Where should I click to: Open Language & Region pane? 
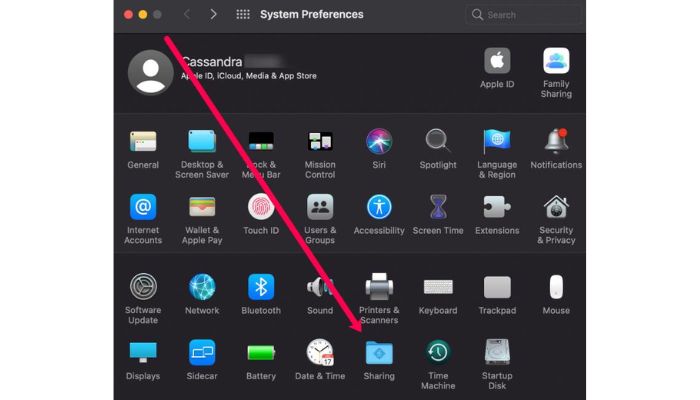pyautogui.click(x=497, y=142)
